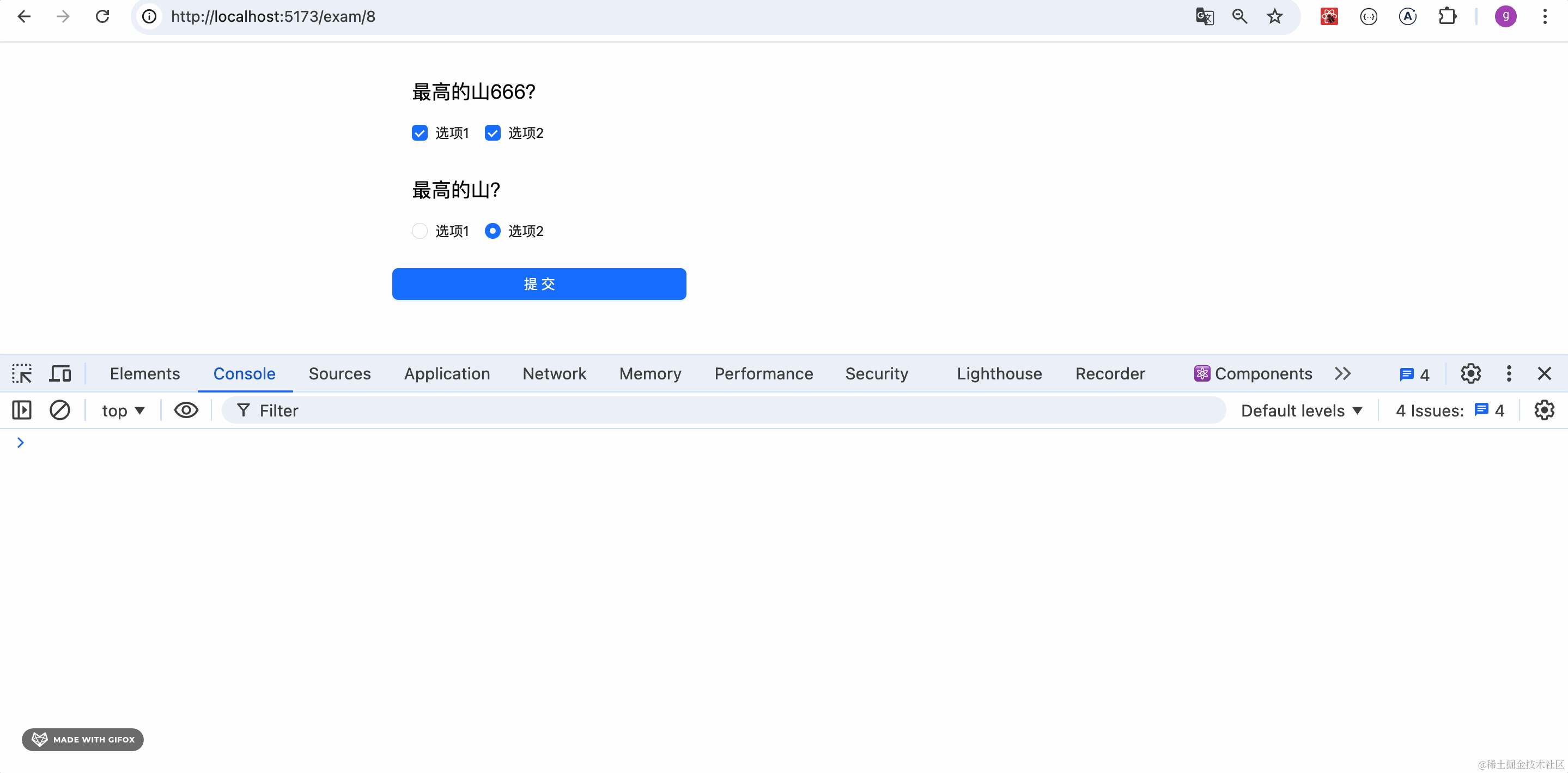
Task: Toggle the device toolbar icon
Action: tap(60, 373)
